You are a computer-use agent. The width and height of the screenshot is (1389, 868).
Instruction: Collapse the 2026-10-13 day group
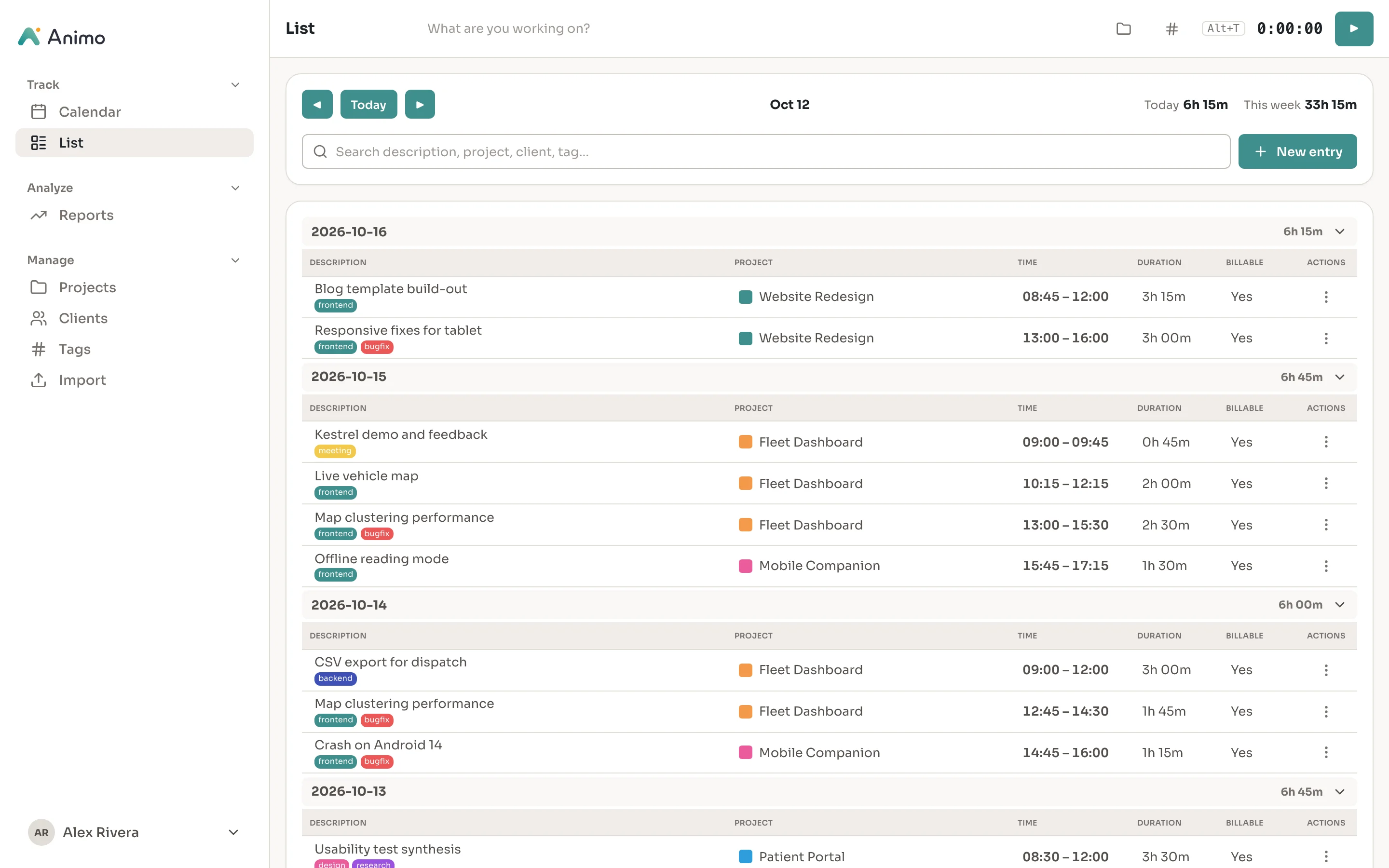(1340, 792)
